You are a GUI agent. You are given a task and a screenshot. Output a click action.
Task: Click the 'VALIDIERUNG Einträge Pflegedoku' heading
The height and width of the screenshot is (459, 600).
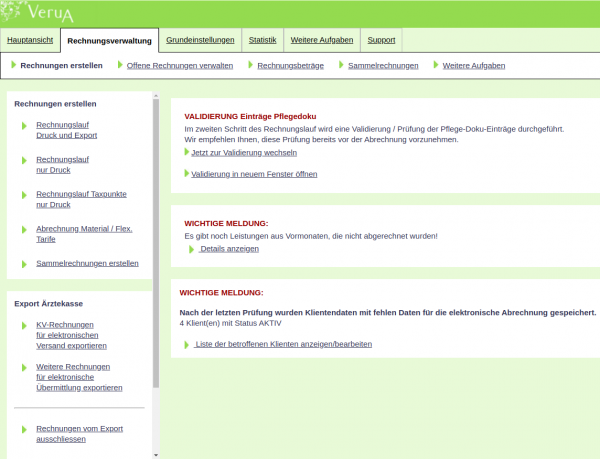[250, 116]
